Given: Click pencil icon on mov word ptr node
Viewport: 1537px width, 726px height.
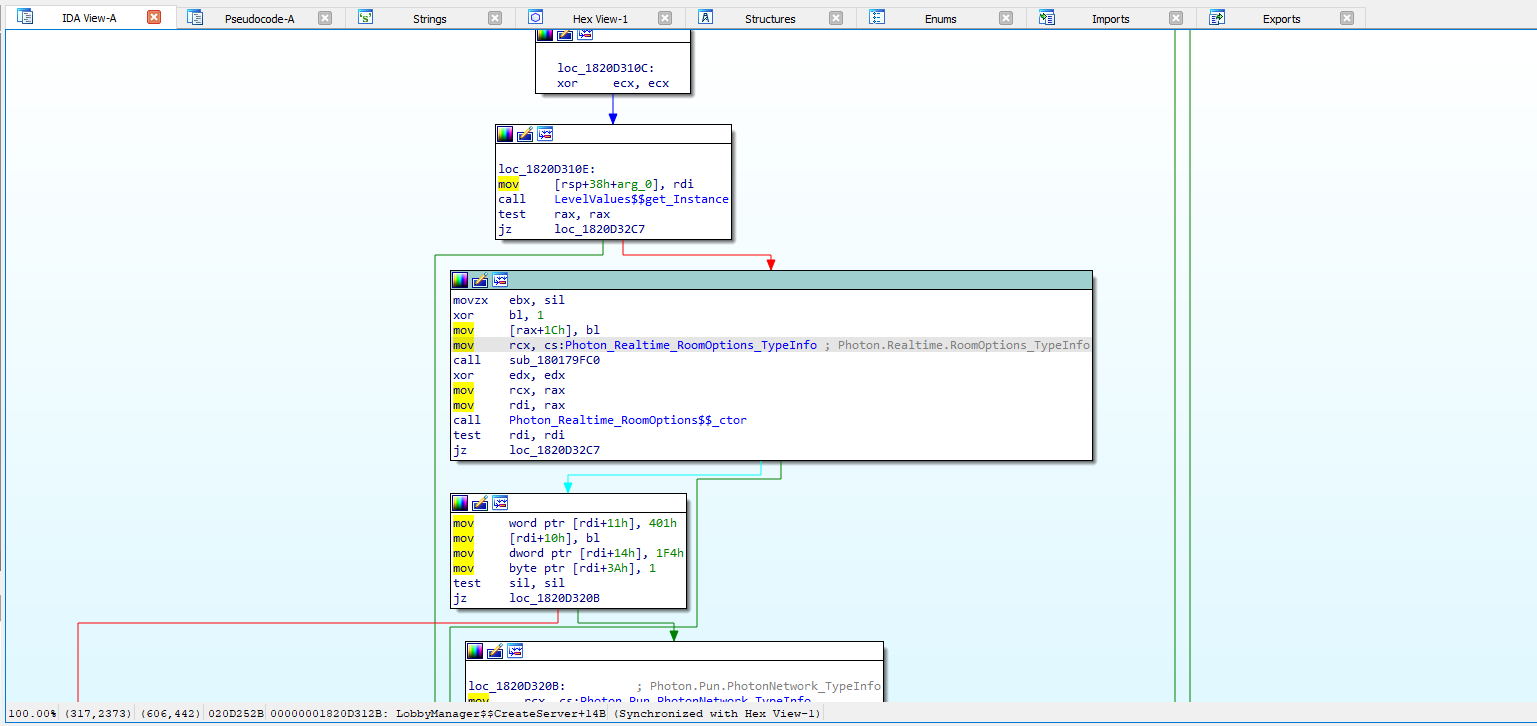Looking at the screenshot, I should click(x=480, y=503).
